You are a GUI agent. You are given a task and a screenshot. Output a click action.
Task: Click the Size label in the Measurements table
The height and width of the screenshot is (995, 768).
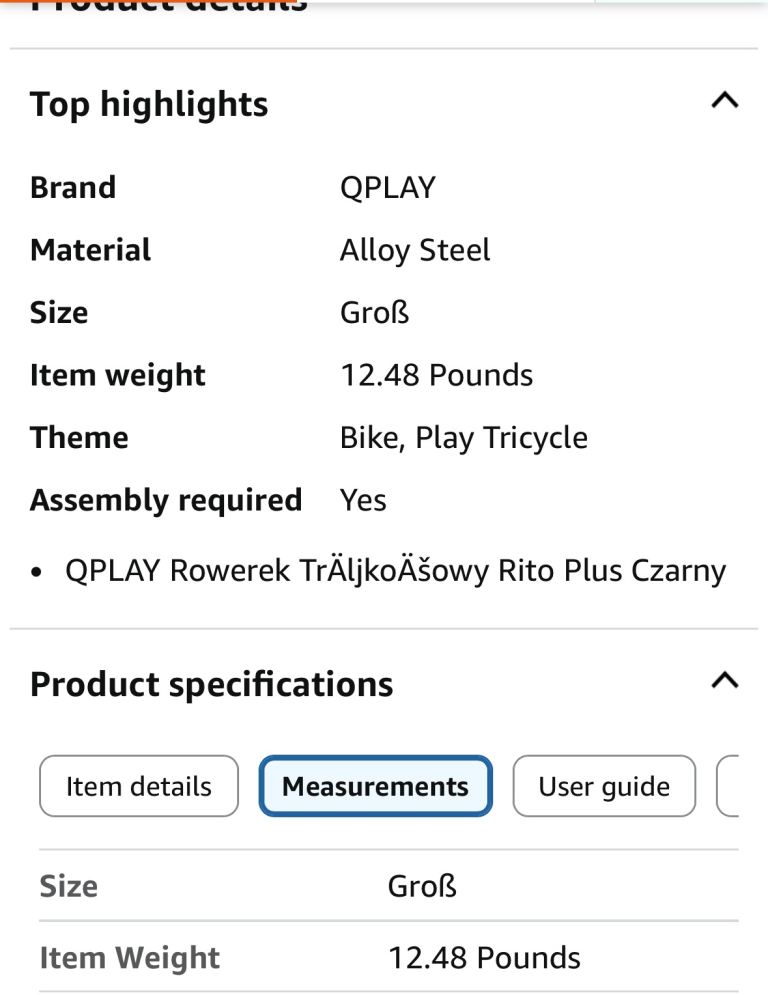69,886
